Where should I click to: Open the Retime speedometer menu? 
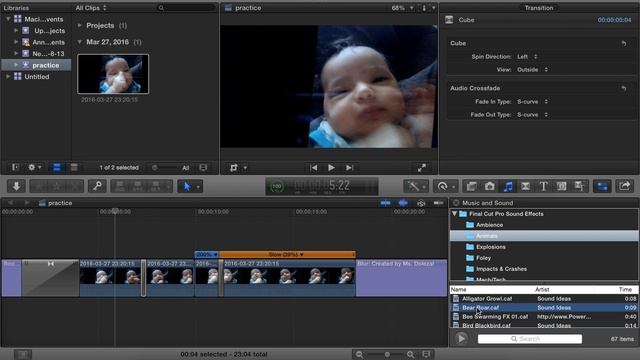point(444,187)
